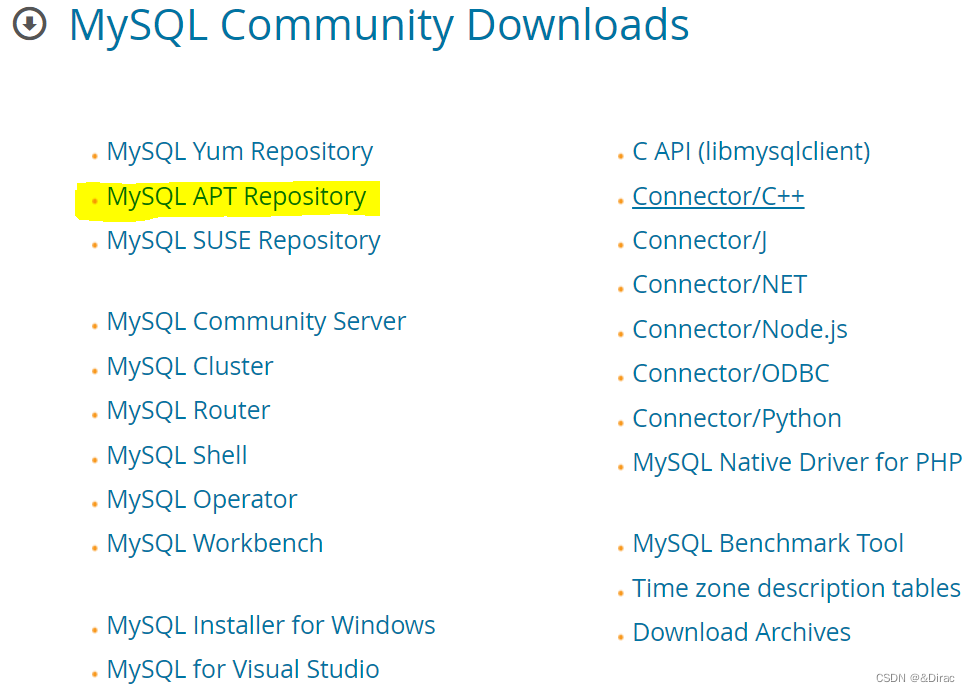The width and height of the screenshot is (970, 692).
Task: Go to MySQL SUSE Repository
Action: 243,241
